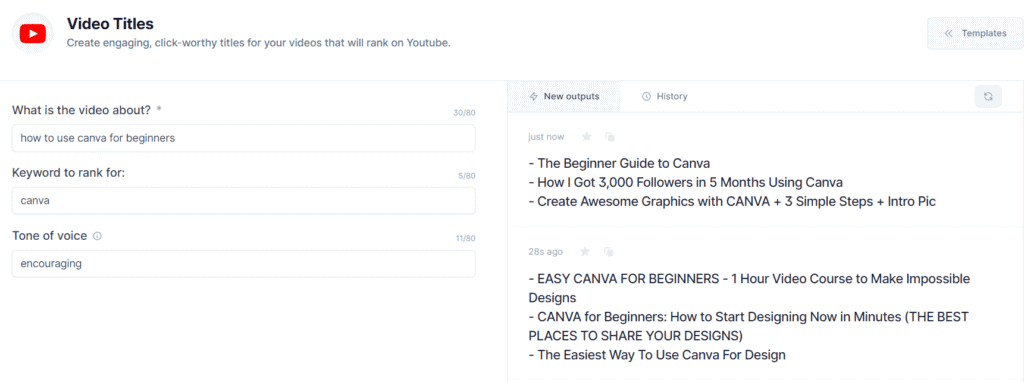The image size is (1024, 382).
Task: Click 'CANVA for Beginners: How to Start' title
Action: click(x=748, y=326)
